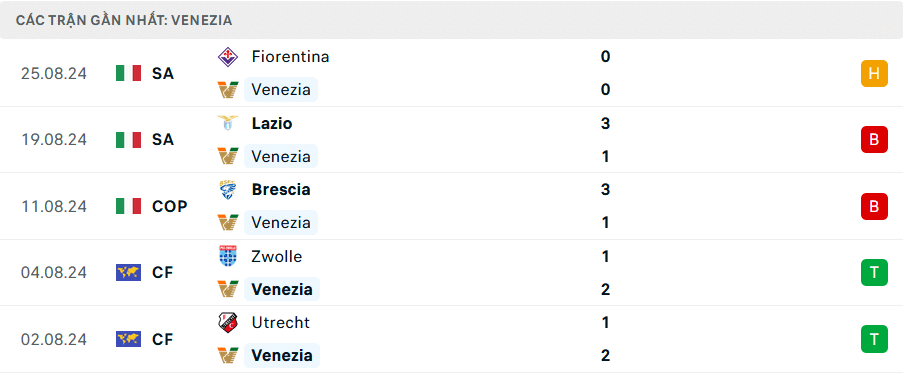This screenshot has width=903, height=373.
Task: Click red B badge for Lazio match
Action: click(874, 140)
